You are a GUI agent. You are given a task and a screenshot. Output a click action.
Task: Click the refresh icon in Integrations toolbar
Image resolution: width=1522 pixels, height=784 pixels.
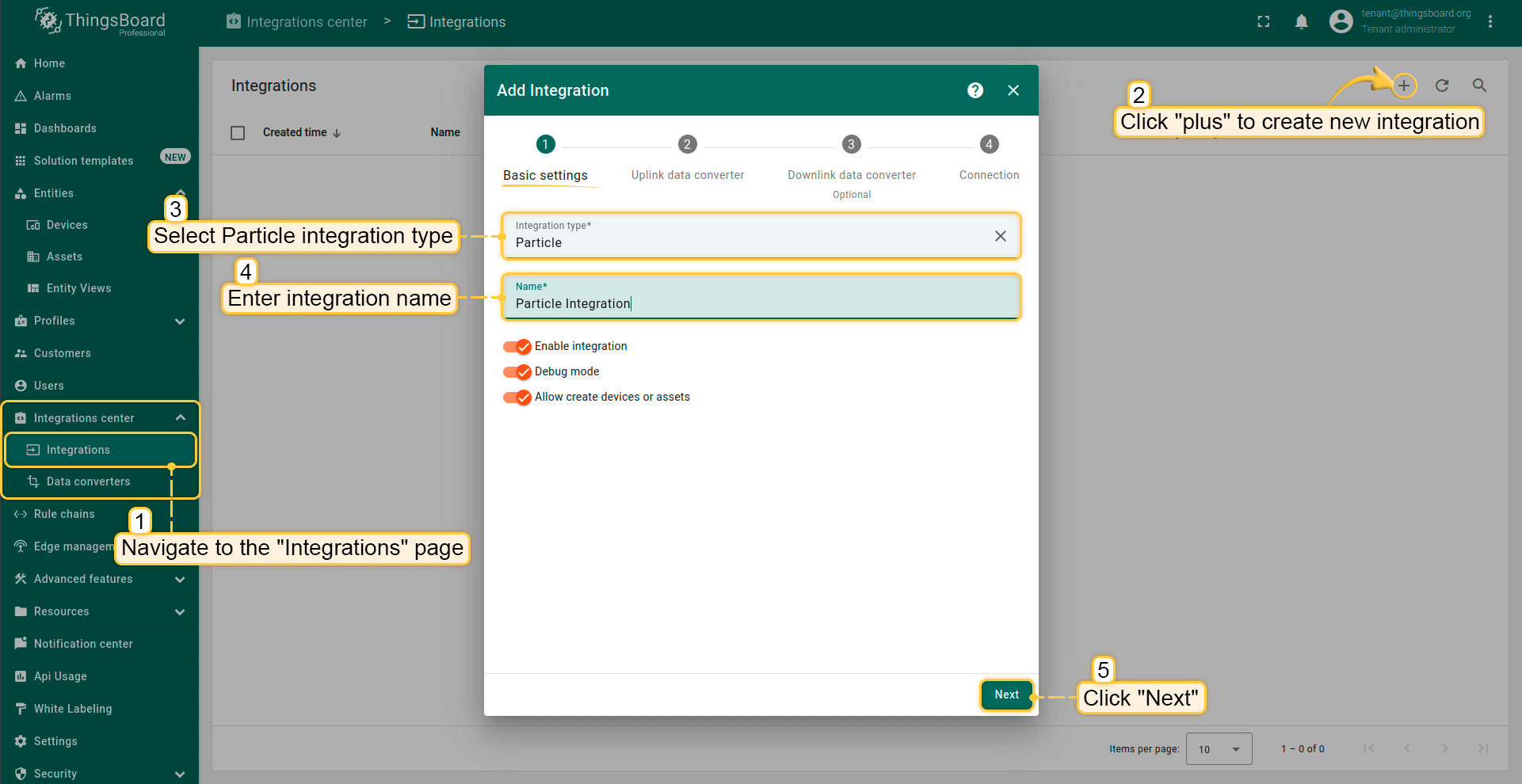[x=1442, y=86]
